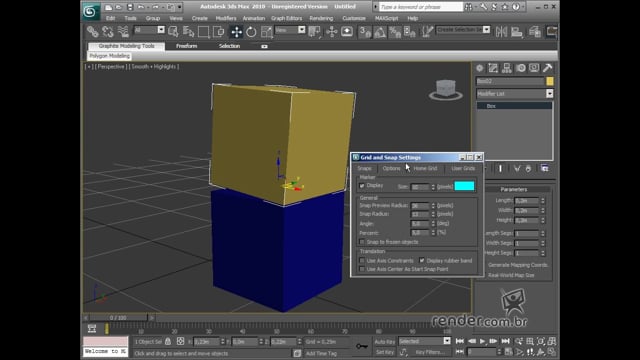Click the Key Filters button
Image resolution: width=640 pixels, height=360 pixels.
[x=429, y=352]
